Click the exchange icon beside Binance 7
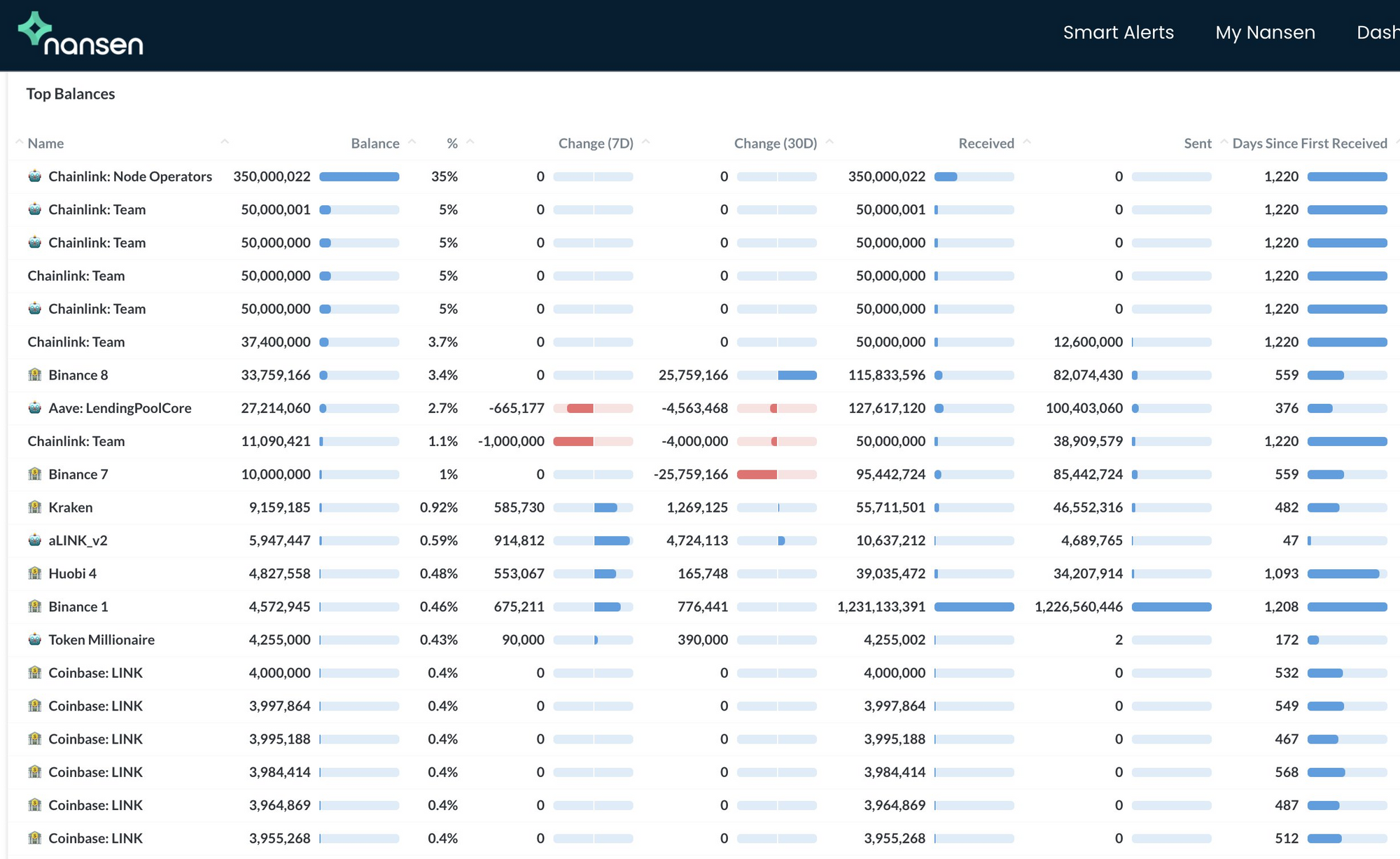1400x859 pixels. tap(34, 474)
